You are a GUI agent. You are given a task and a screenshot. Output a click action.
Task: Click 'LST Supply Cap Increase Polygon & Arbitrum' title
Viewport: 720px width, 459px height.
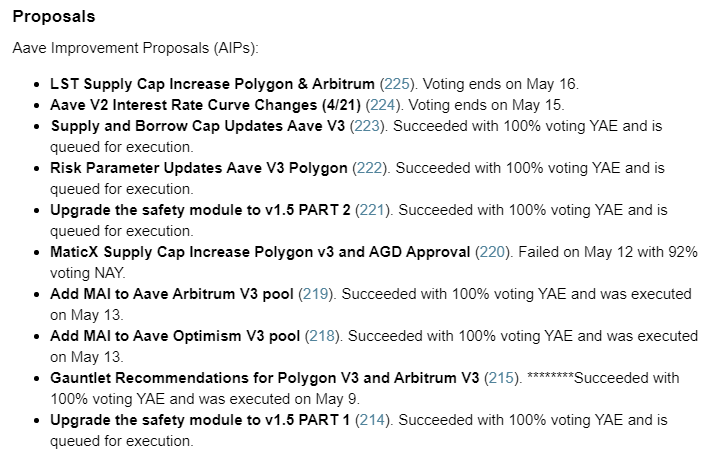pyautogui.click(x=212, y=84)
